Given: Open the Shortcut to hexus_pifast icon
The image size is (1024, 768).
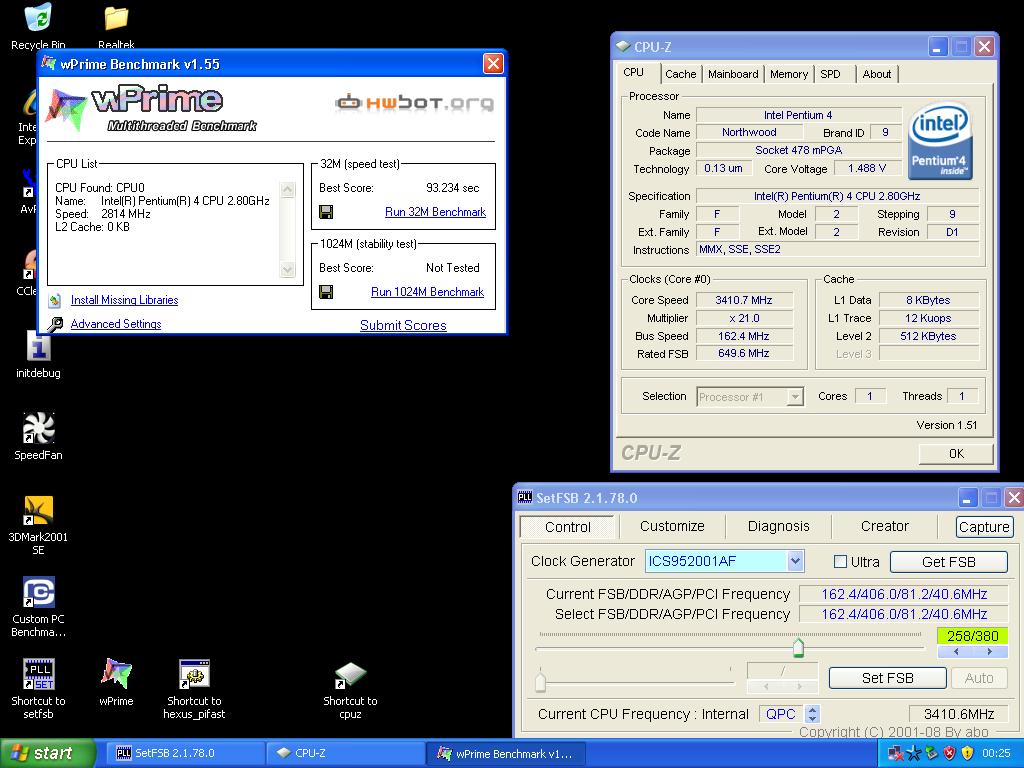Looking at the screenshot, I should (x=194, y=689).
